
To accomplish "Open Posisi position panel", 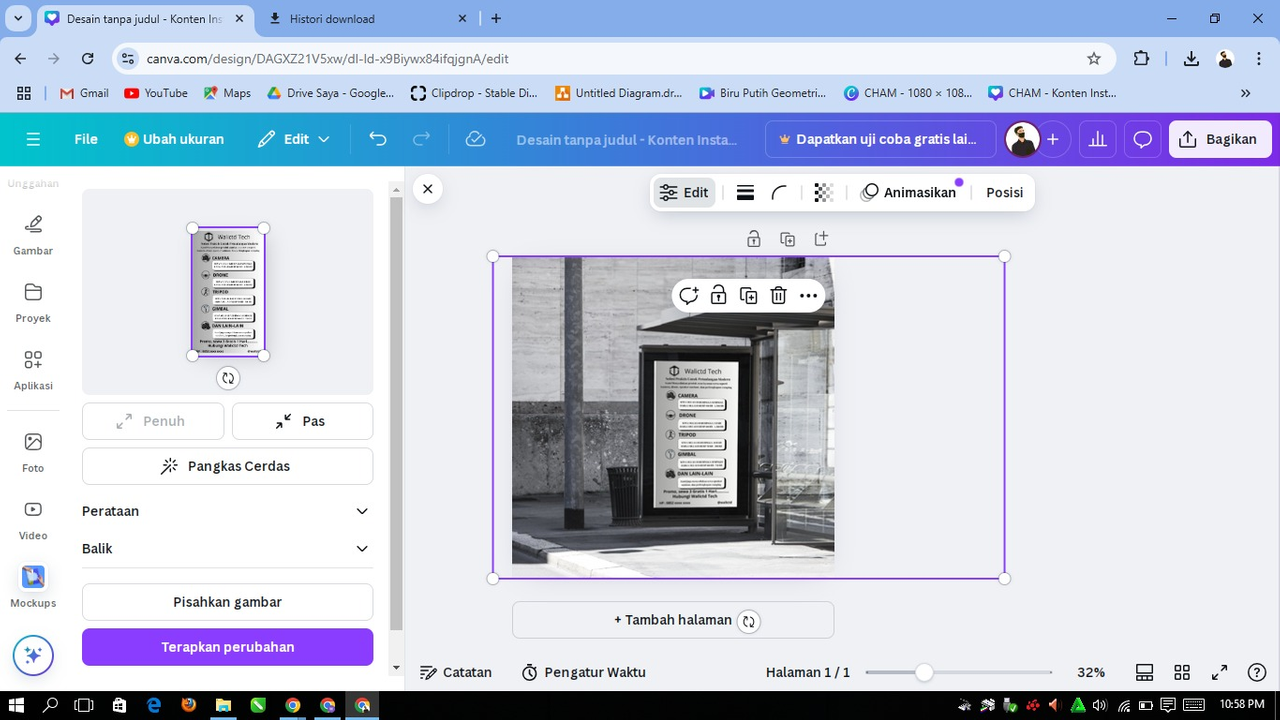I will coord(1004,193).
